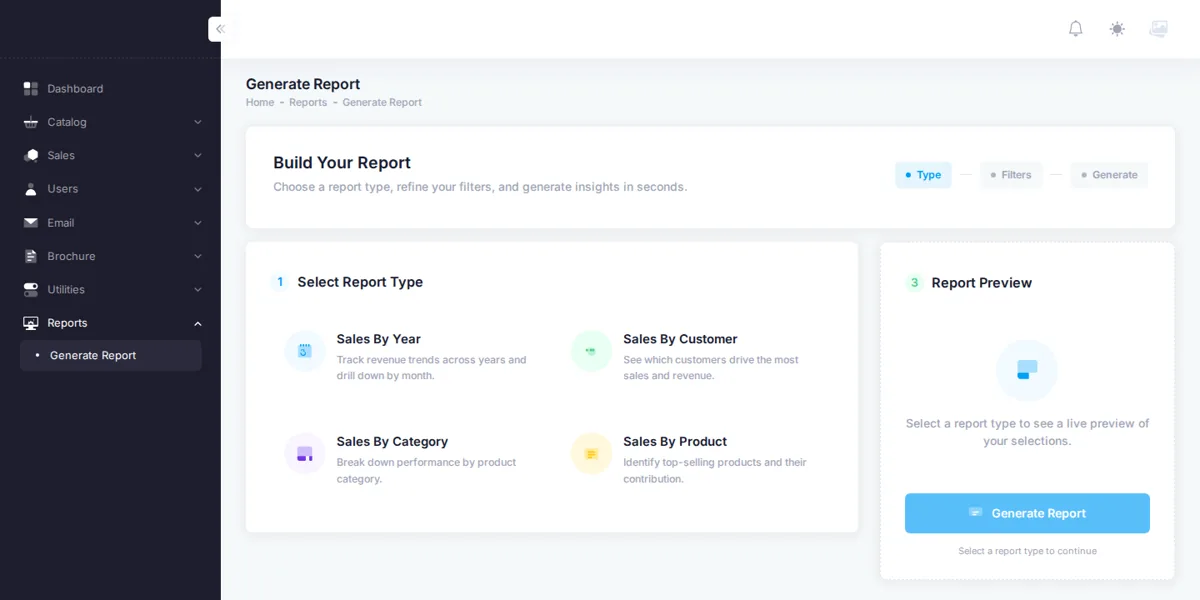Choose the Sales By Category title

[392, 441]
